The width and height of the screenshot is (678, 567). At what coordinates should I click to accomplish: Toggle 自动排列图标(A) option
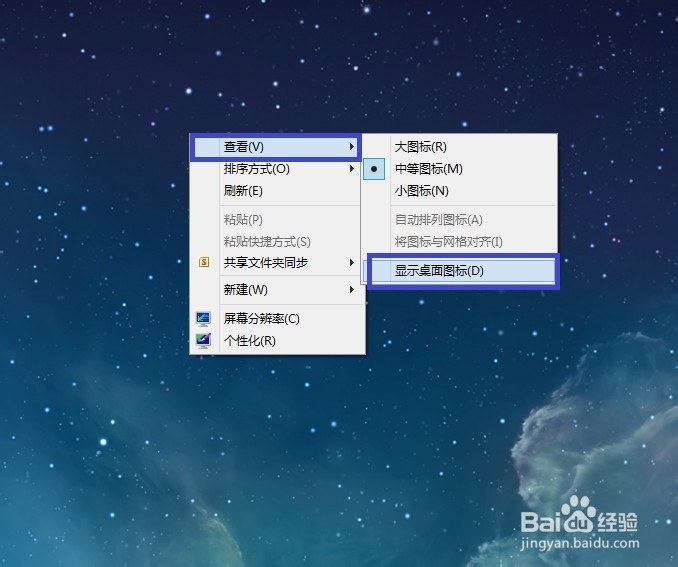(x=459, y=220)
